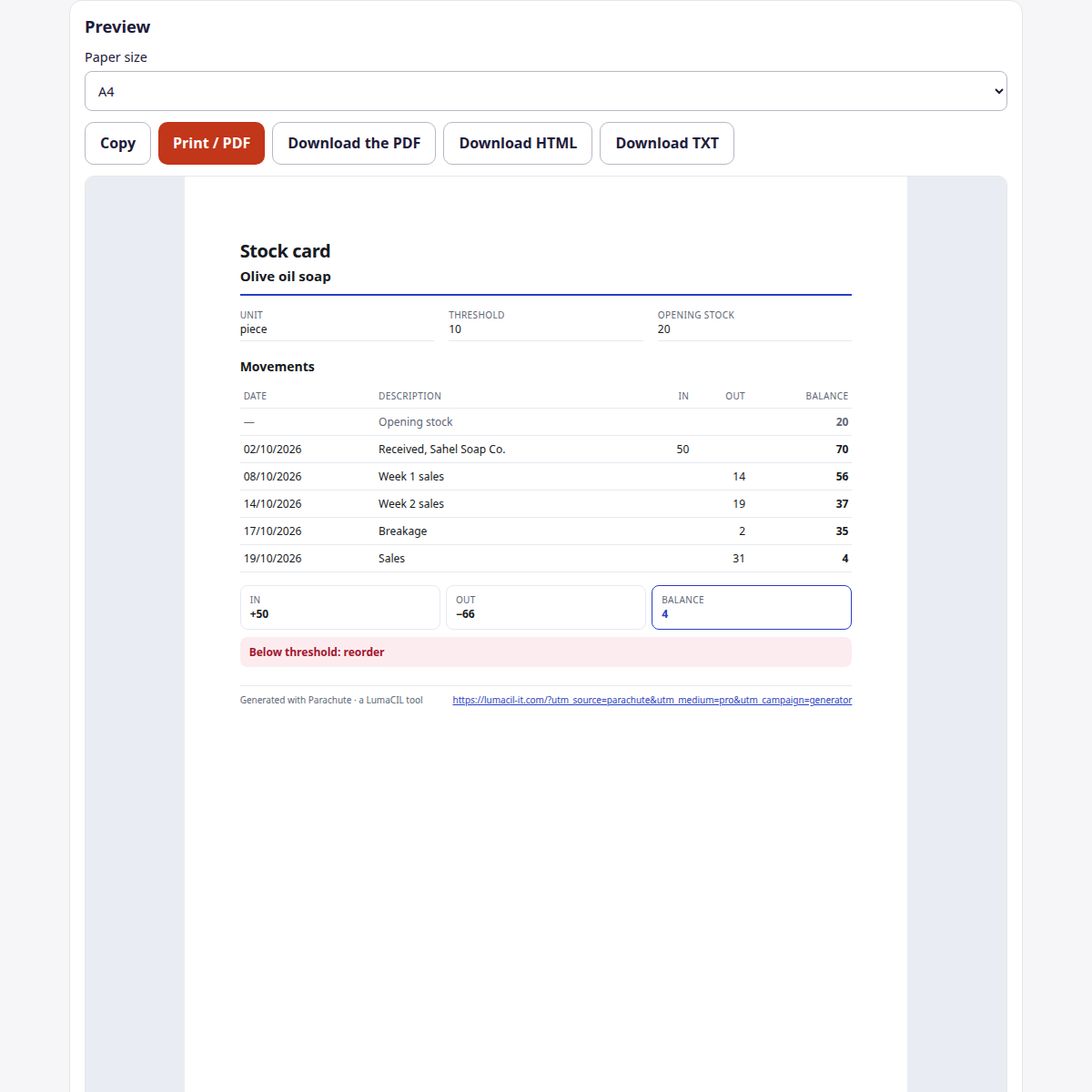Click the date 17/10/2026
The image size is (1092, 1092).
pyautogui.click(x=273, y=531)
